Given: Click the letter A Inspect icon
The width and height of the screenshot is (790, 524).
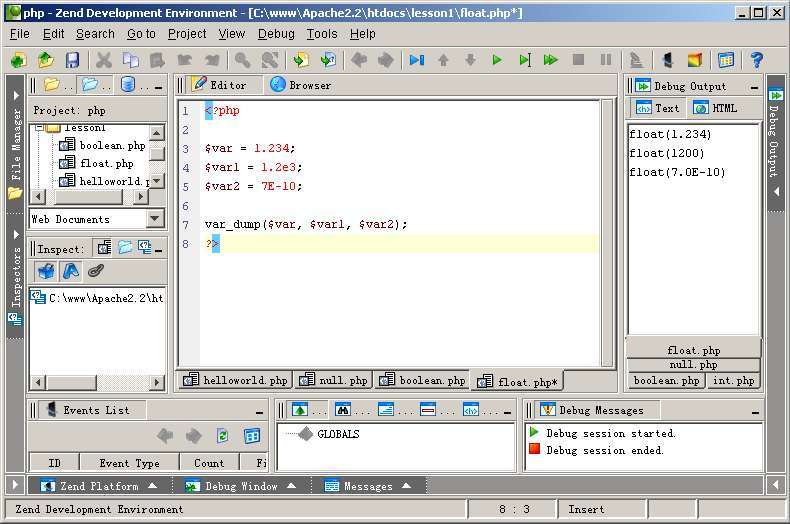Looking at the screenshot, I should (71, 272).
